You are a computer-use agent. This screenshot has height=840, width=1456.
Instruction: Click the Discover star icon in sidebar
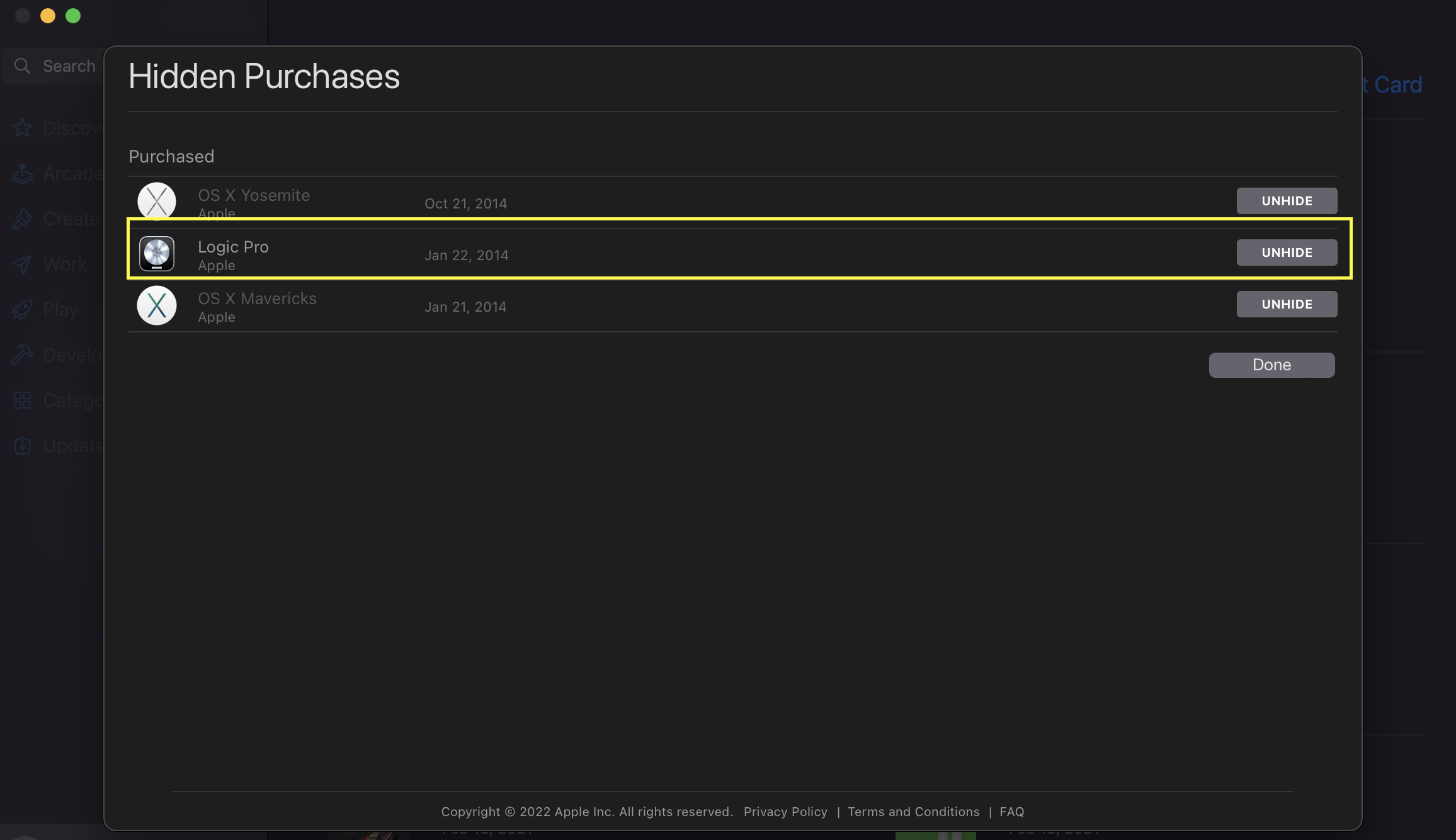coord(23,128)
